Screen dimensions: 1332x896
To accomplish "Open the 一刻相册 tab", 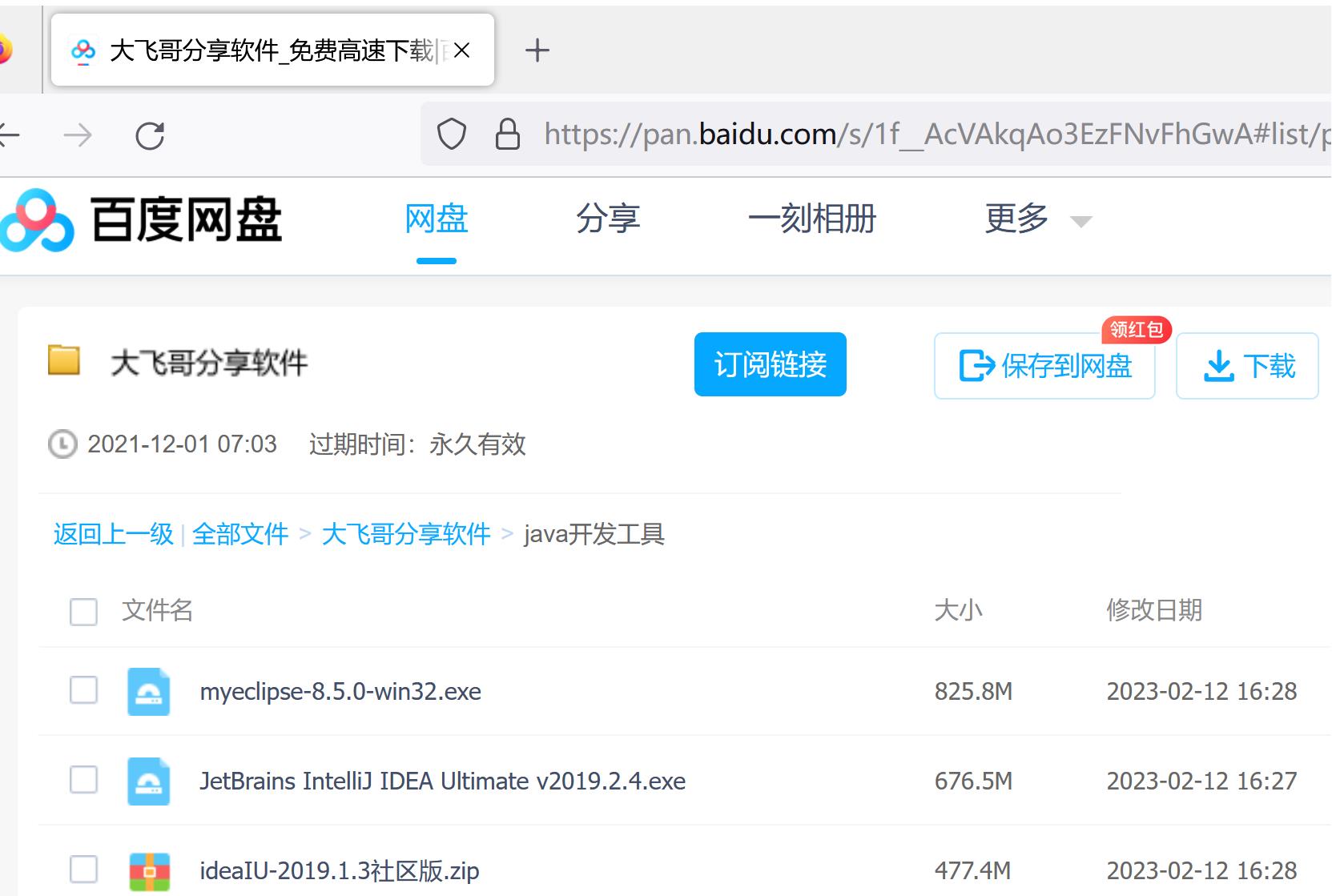I will tap(812, 219).
